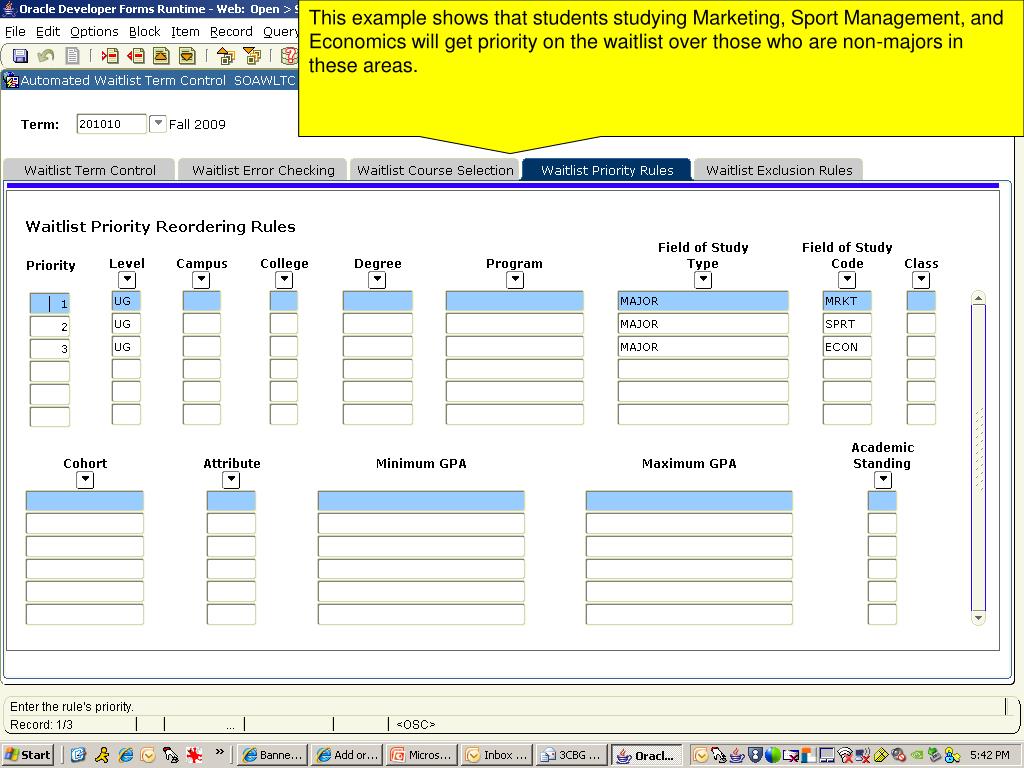1024x768 pixels.
Task: Click the first row Minimum GPA field
Action: coord(421,501)
